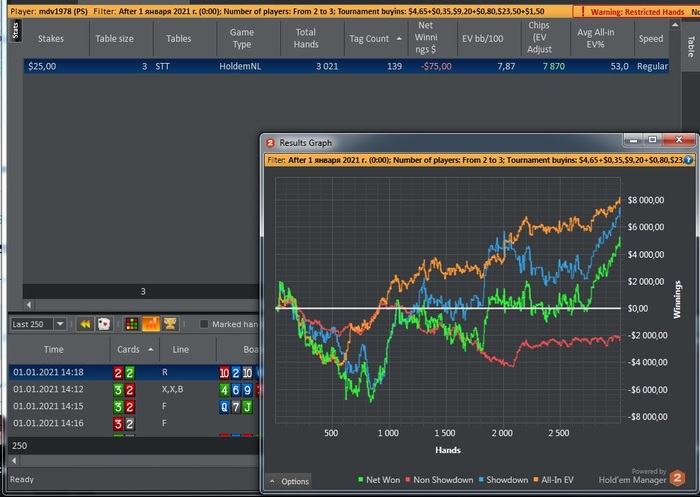Viewport: 700px width, 497px height.
Task: Select the hand played at 01.01.2021 14:15
Action: click(x=134, y=406)
